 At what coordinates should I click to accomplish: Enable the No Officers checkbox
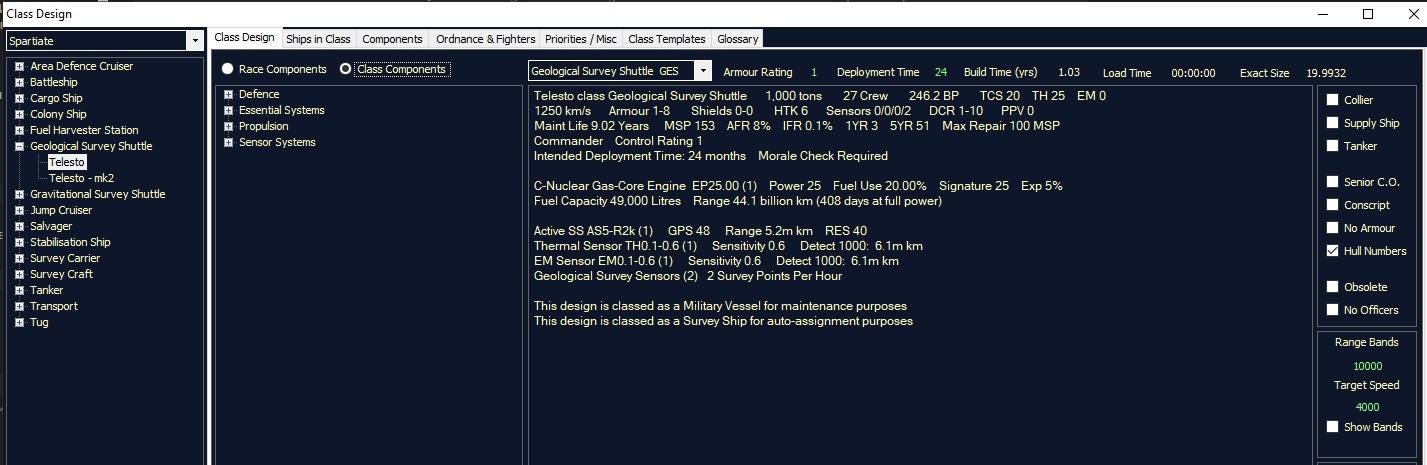pyautogui.click(x=1332, y=310)
